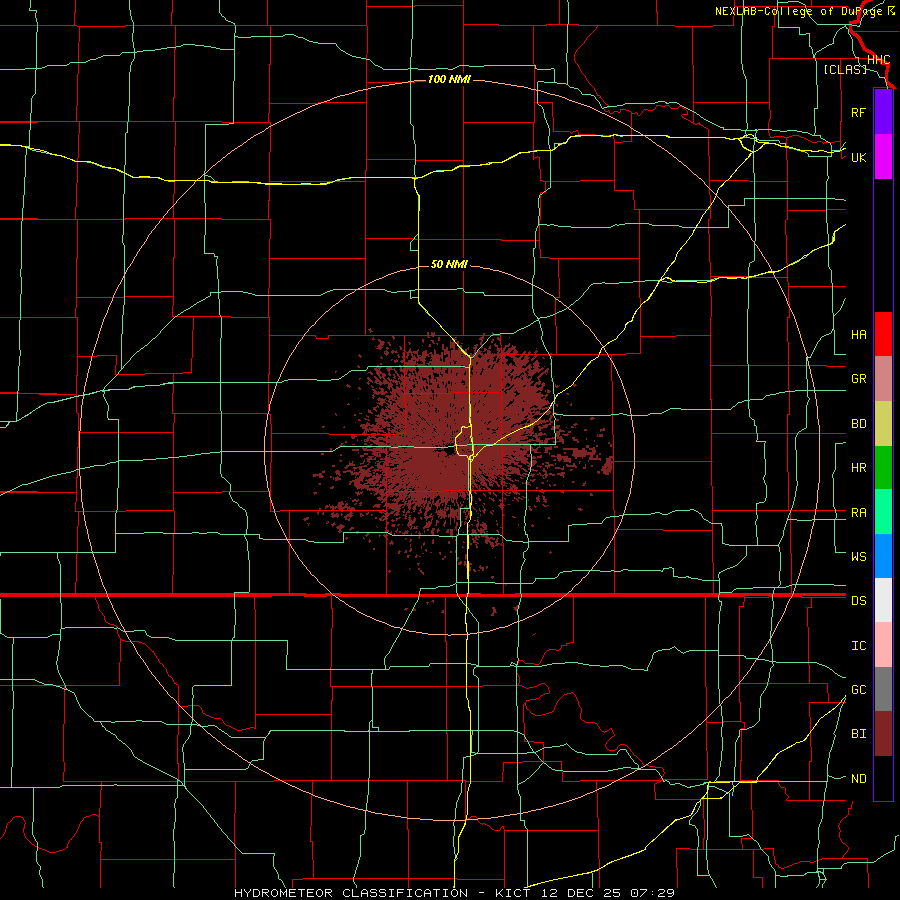The image size is (900, 900).
Task: Click the BD yellow legend swatch
Action: (x=883, y=424)
